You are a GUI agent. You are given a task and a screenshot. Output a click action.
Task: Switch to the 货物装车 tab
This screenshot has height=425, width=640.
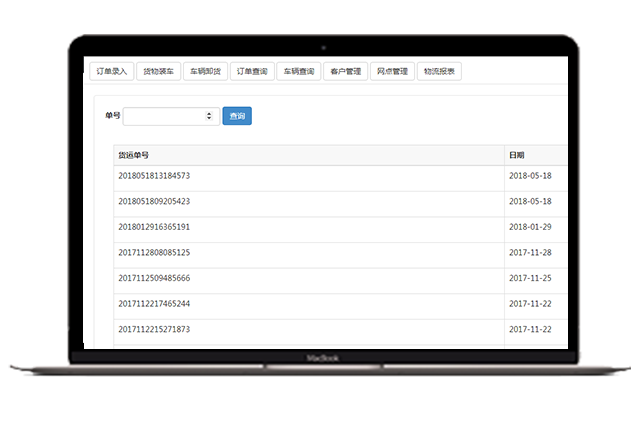(x=157, y=72)
